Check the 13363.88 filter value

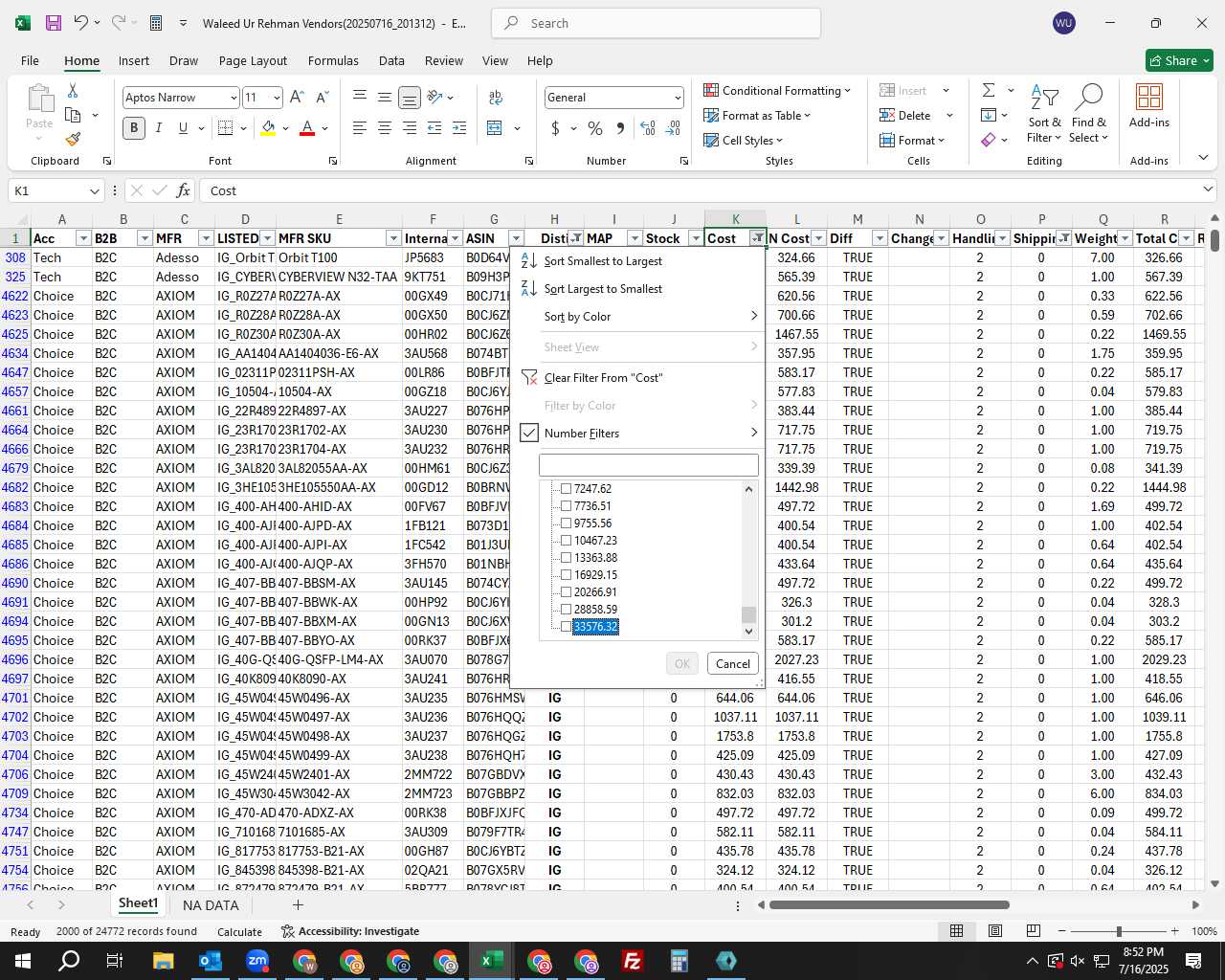(566, 558)
